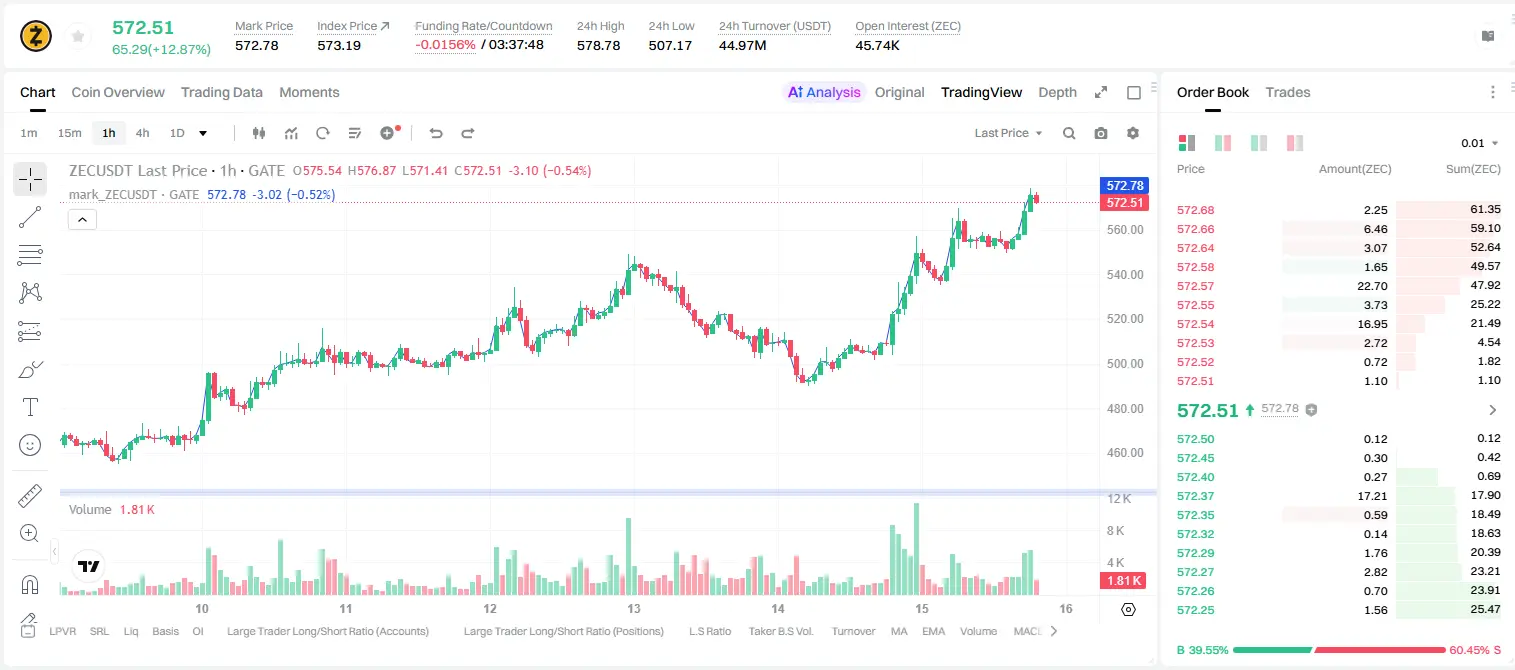Open the Last Price dropdown

tap(1008, 133)
